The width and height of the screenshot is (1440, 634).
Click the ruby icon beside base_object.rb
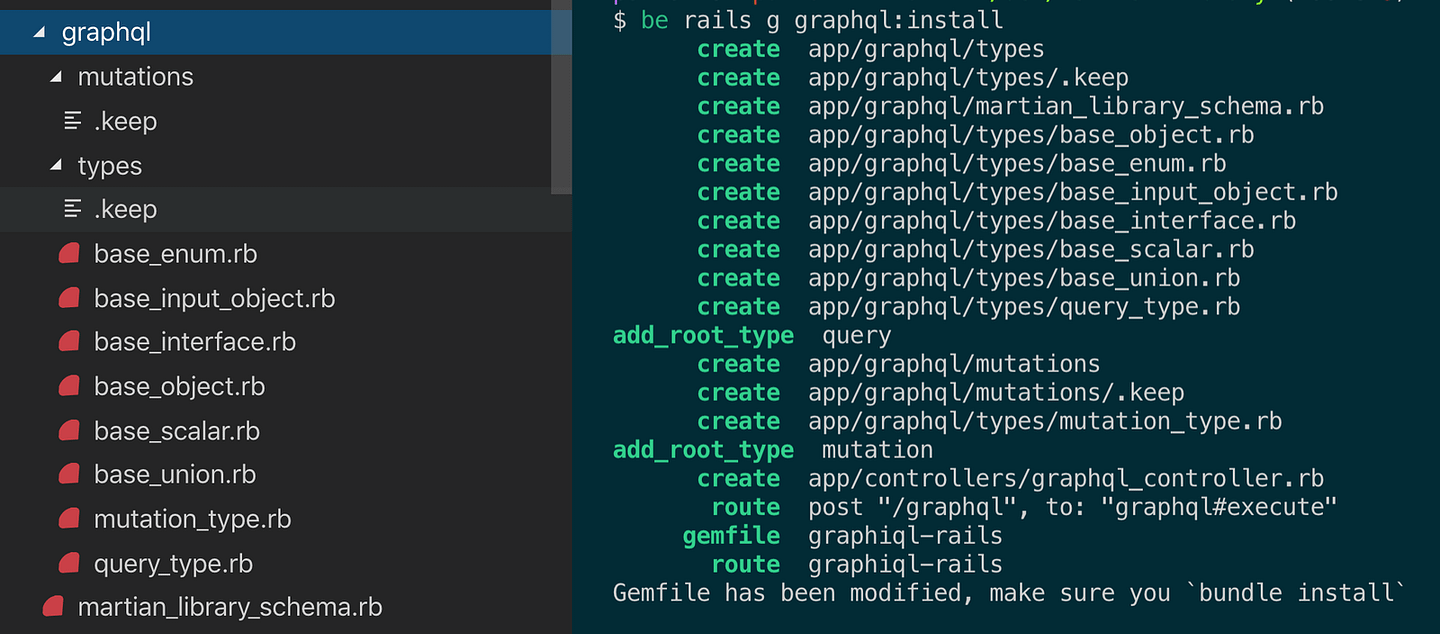[x=70, y=387]
